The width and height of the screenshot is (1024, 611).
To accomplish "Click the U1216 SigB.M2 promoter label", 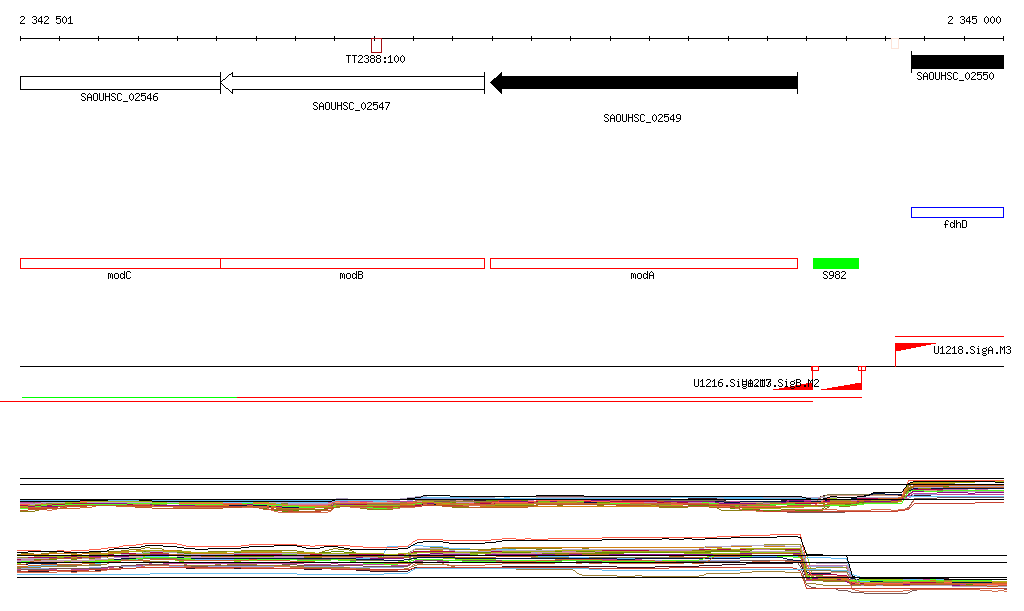I will pos(756,383).
